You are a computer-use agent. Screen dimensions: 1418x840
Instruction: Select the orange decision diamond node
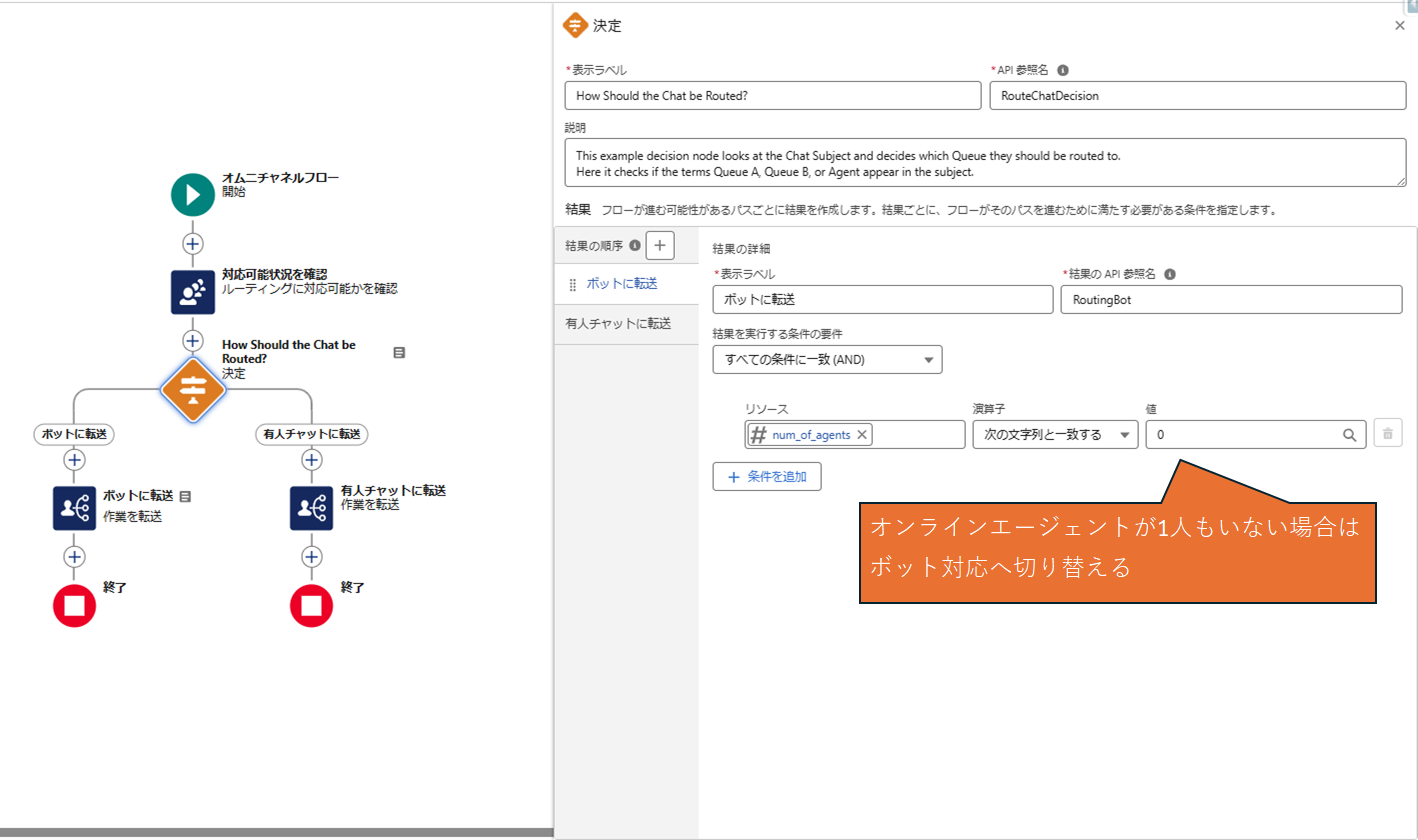pyautogui.click(x=193, y=390)
